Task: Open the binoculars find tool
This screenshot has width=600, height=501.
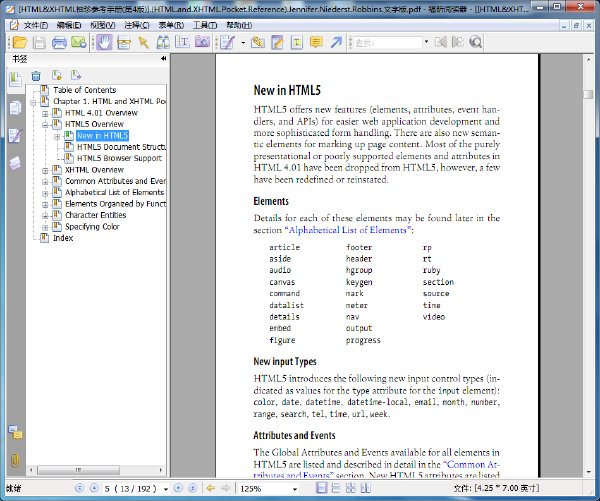Action: coord(163,42)
